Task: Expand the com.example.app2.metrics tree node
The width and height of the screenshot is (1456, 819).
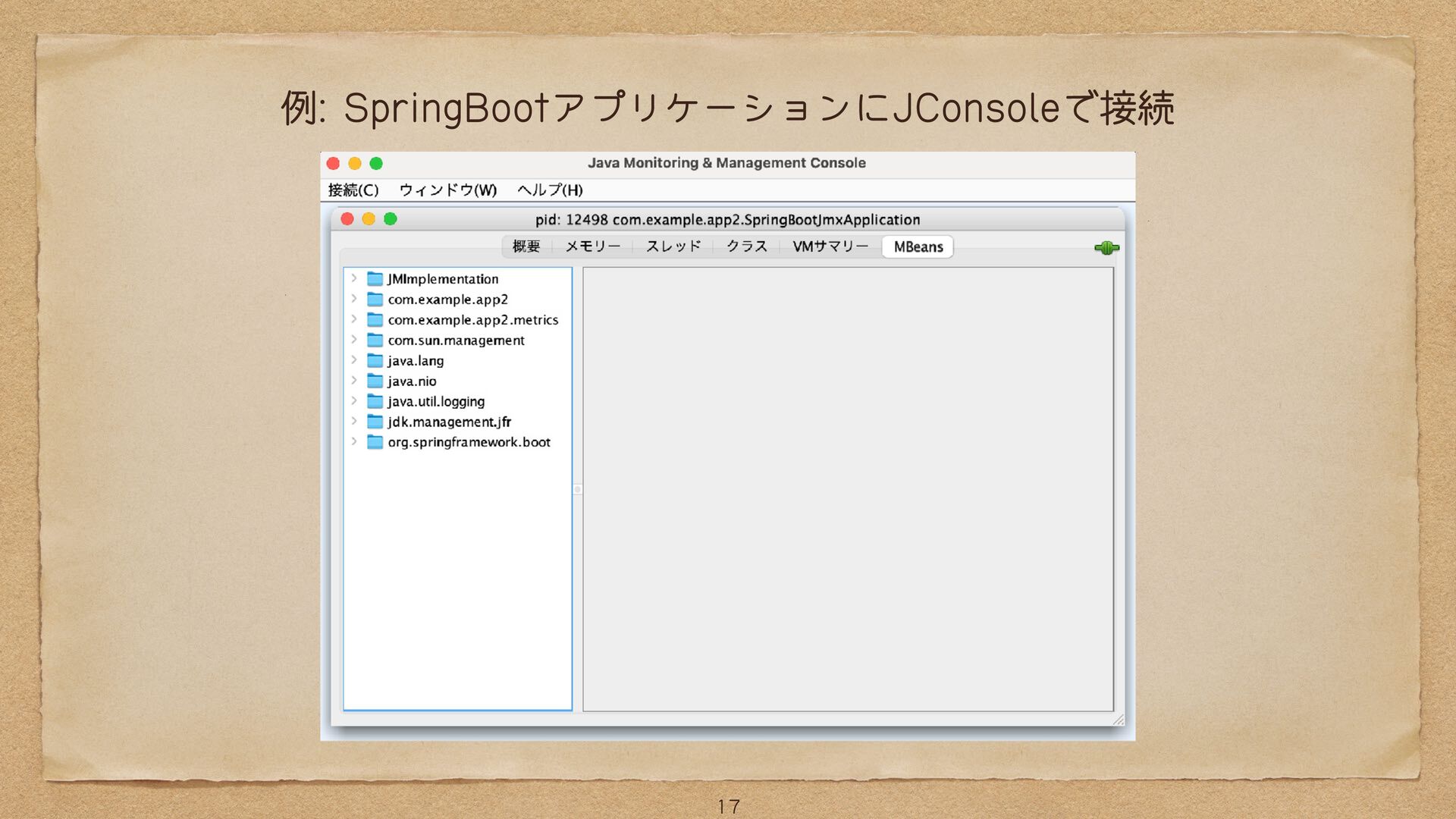Action: [x=354, y=319]
